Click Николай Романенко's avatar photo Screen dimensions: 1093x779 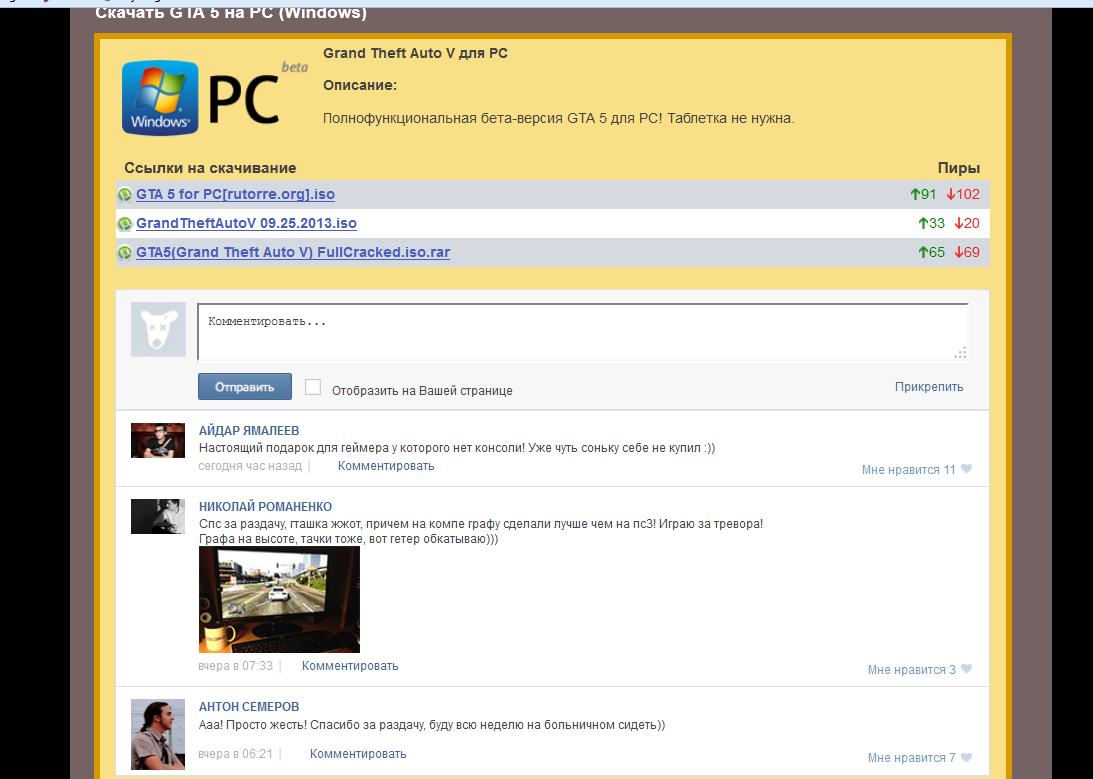tap(158, 516)
